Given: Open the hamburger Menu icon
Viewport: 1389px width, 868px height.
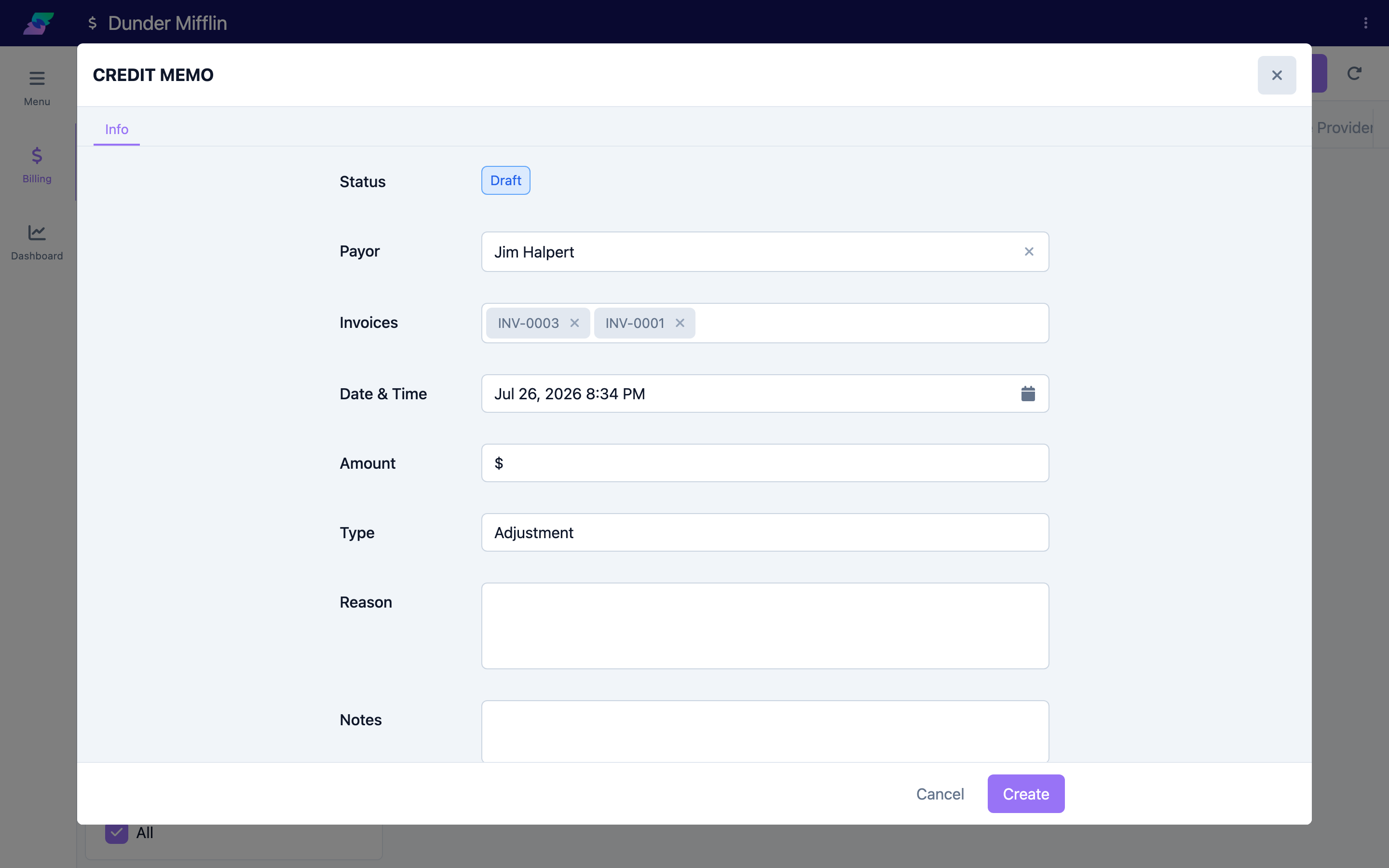Looking at the screenshot, I should [x=37, y=78].
